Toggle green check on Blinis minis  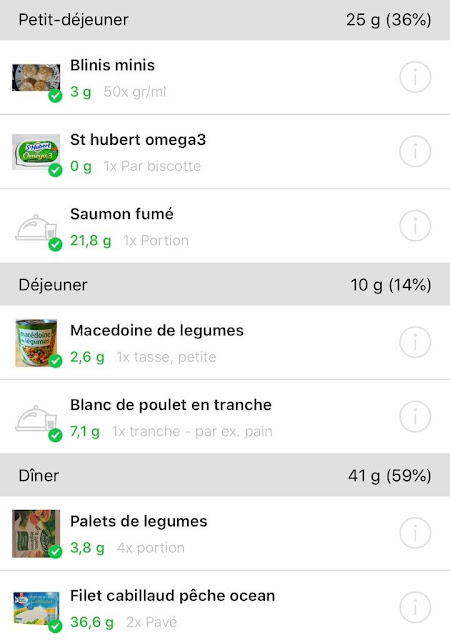pos(55,96)
